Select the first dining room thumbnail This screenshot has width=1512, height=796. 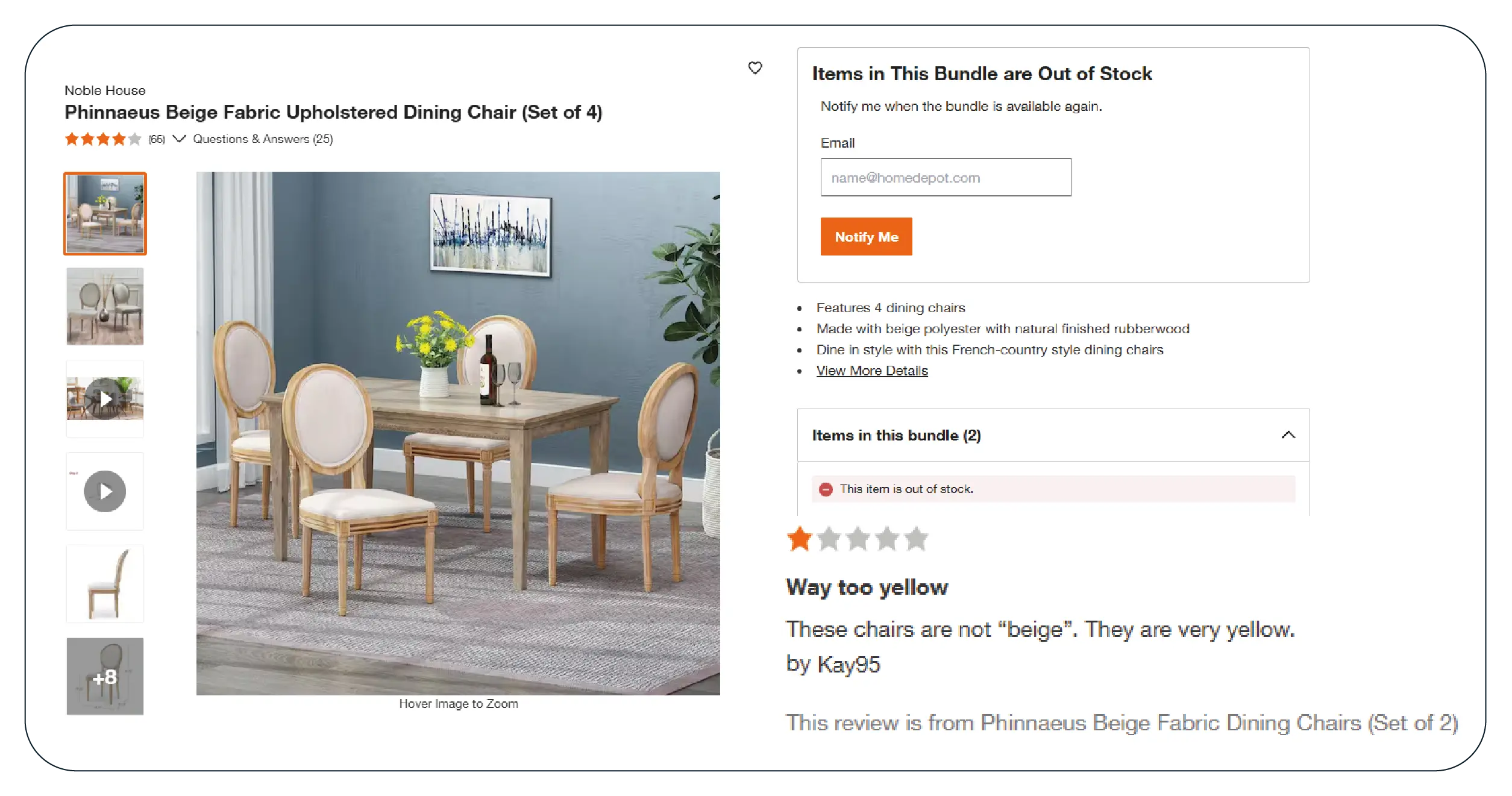tap(105, 213)
